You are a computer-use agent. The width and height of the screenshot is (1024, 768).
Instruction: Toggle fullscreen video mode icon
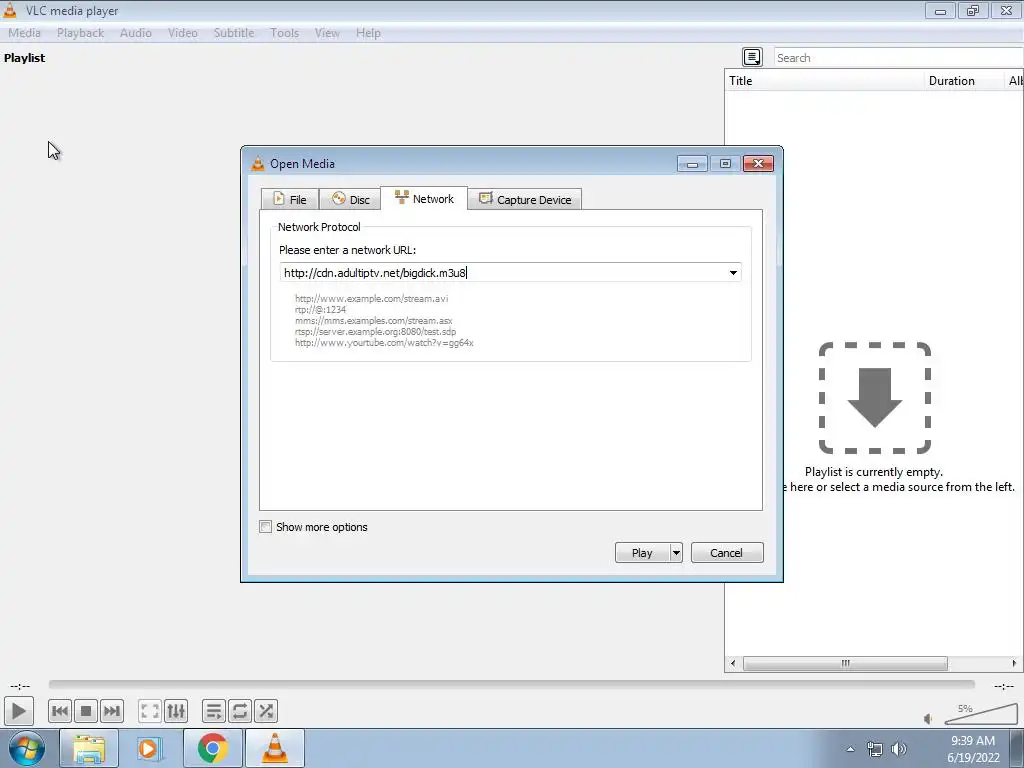[x=150, y=711]
